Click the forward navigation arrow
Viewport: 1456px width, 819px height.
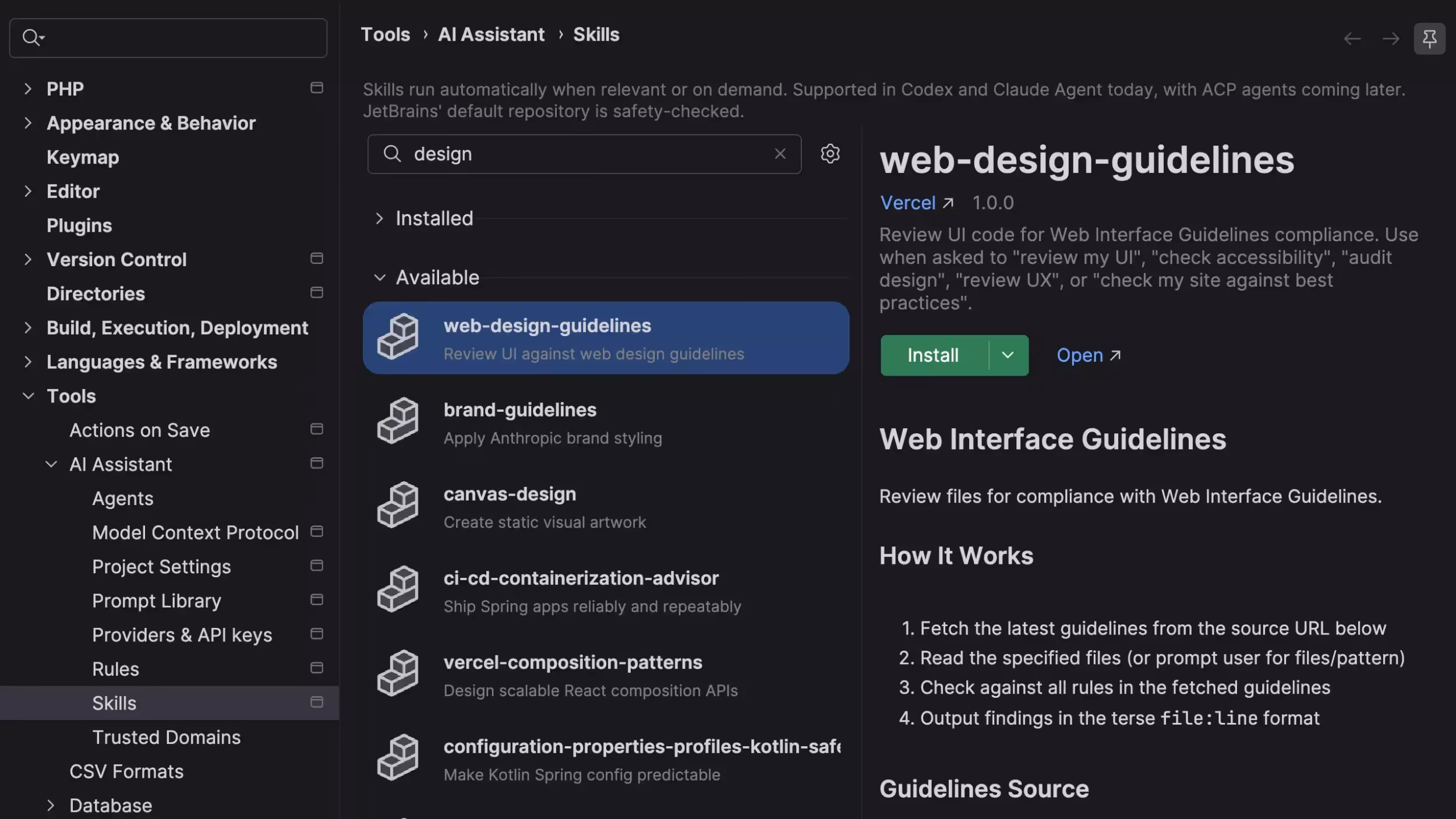[1391, 39]
